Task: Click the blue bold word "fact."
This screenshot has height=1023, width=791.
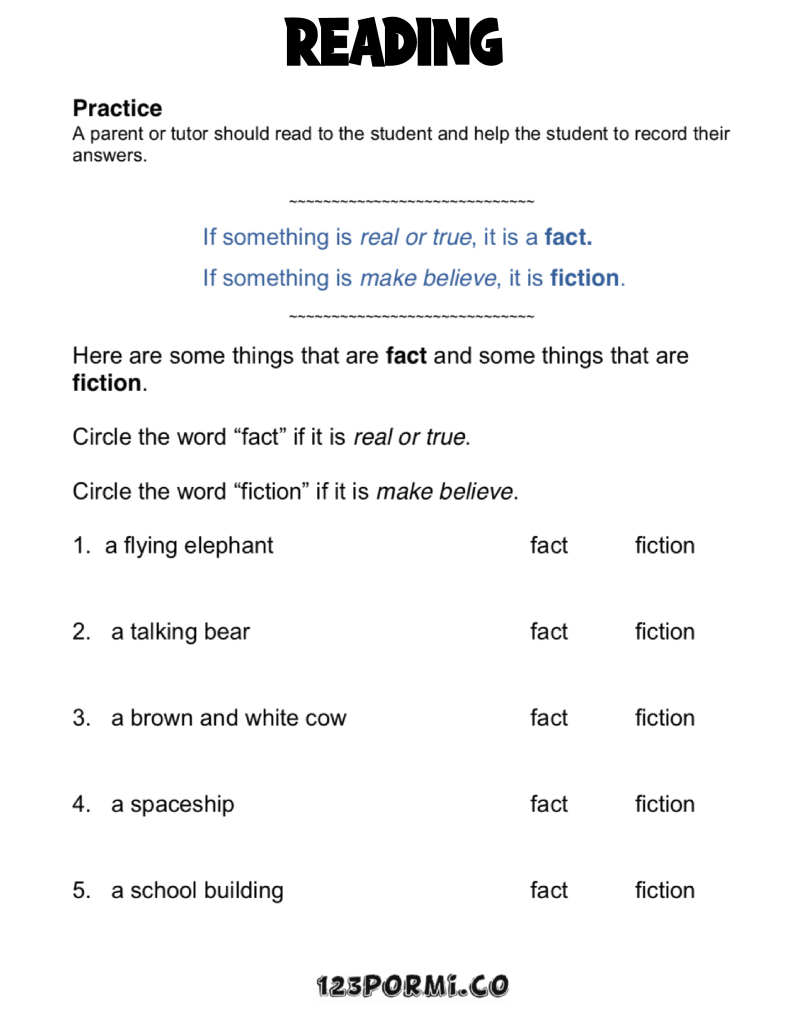Action: tap(568, 238)
